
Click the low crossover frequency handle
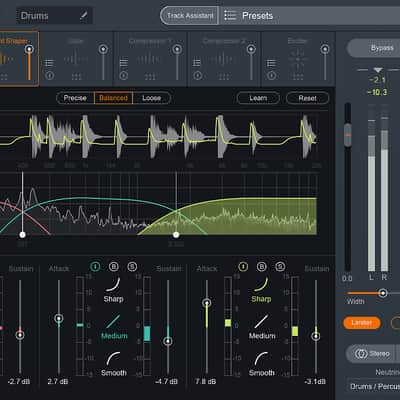pos(22,235)
